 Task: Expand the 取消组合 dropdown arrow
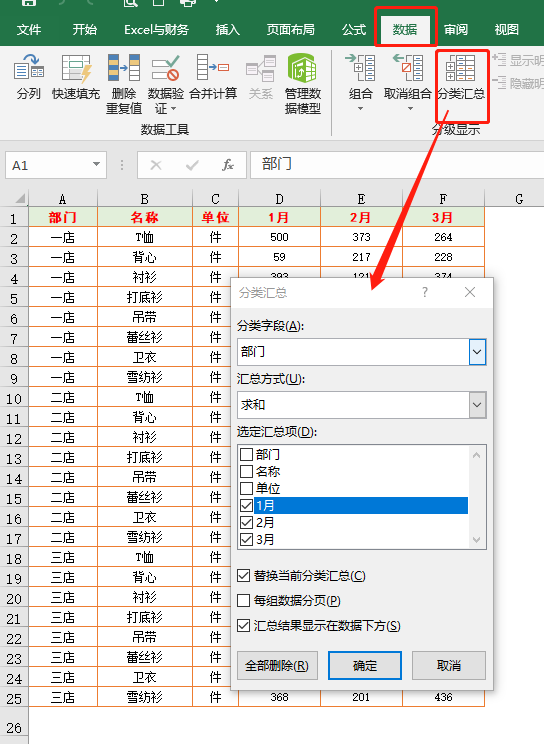[411, 109]
